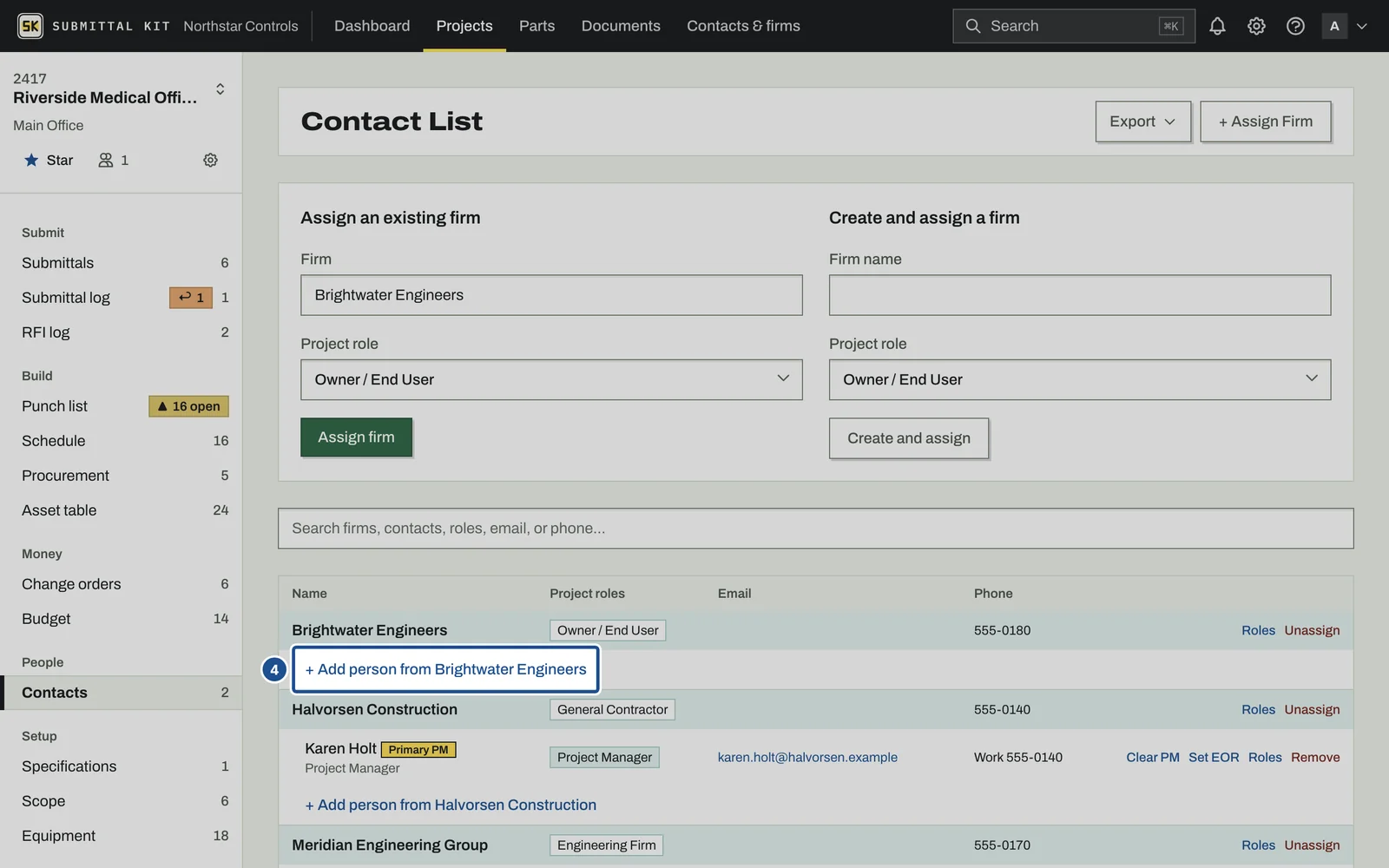Add person from Brightwater Engineers
The height and width of the screenshot is (868, 1389).
[x=445, y=669]
